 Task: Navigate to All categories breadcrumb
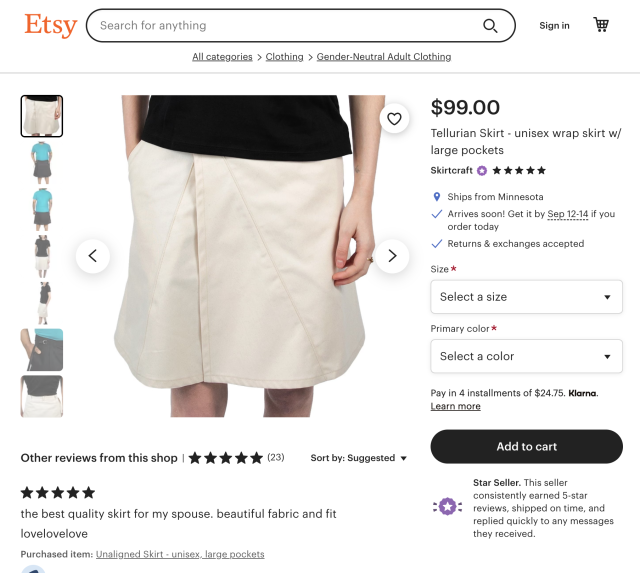[x=222, y=57]
